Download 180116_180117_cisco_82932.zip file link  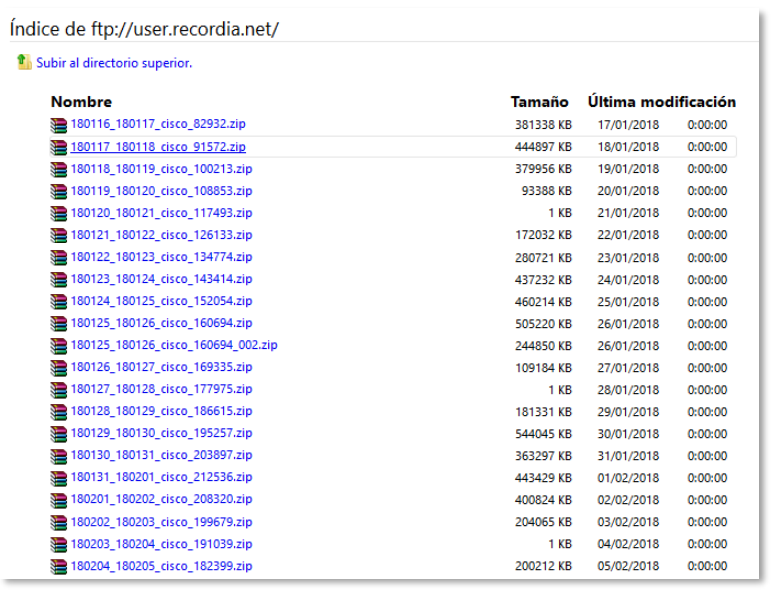coord(158,124)
